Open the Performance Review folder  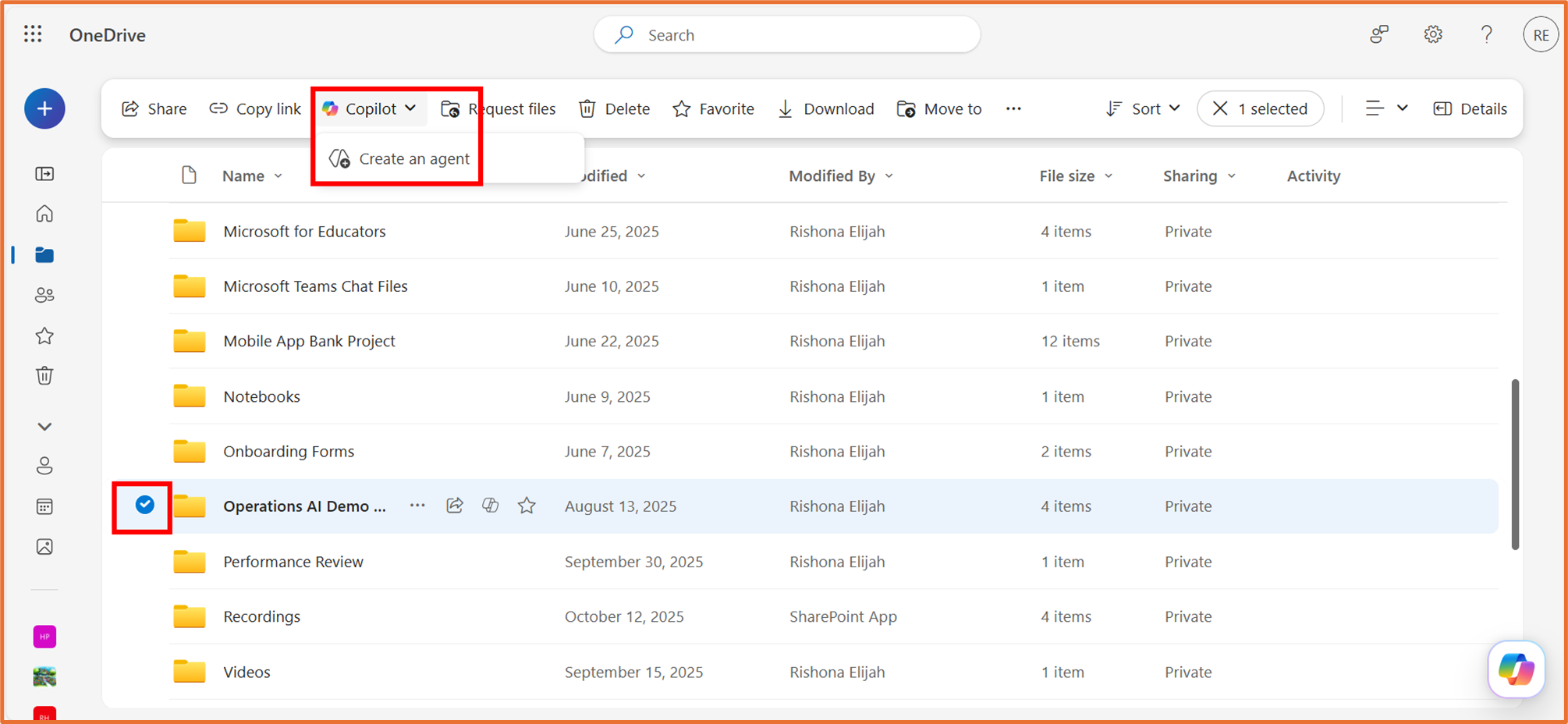293,562
